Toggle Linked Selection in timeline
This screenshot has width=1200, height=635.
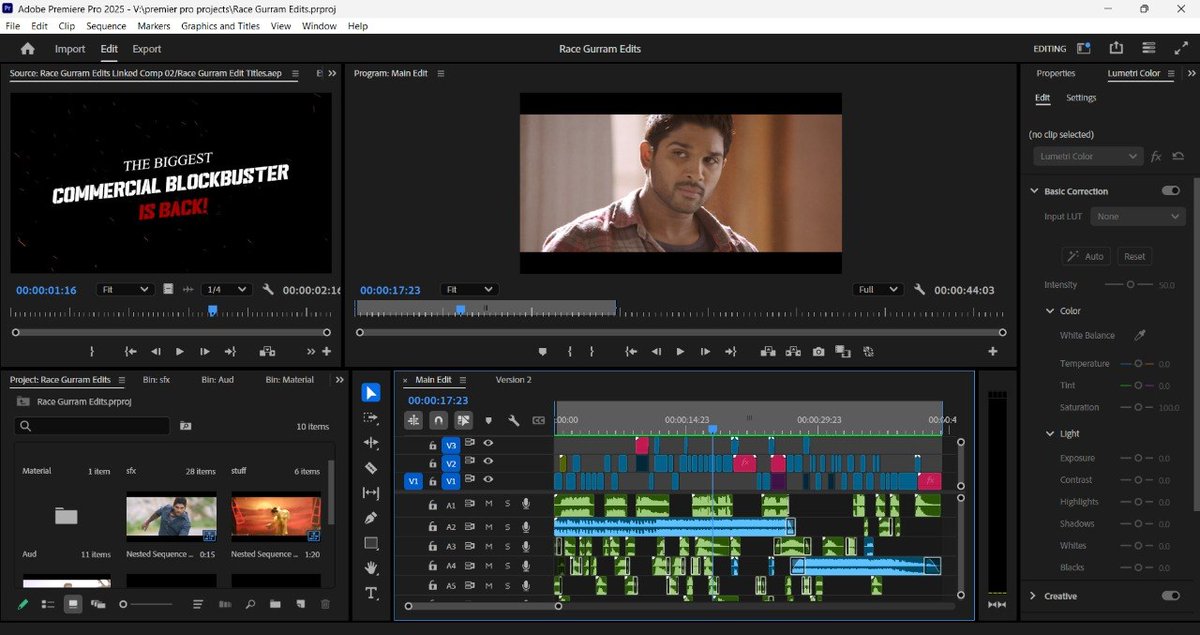pos(463,421)
